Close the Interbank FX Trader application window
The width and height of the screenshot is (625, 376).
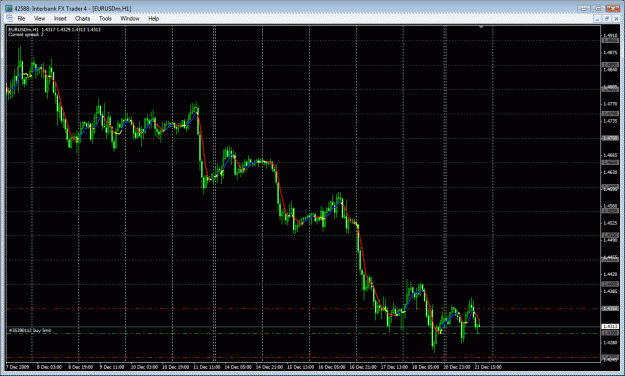tap(613, 8)
